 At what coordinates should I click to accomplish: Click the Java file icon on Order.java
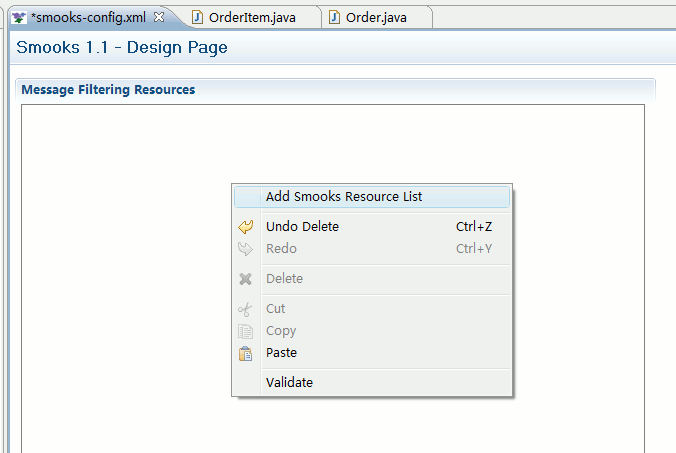tap(335, 17)
